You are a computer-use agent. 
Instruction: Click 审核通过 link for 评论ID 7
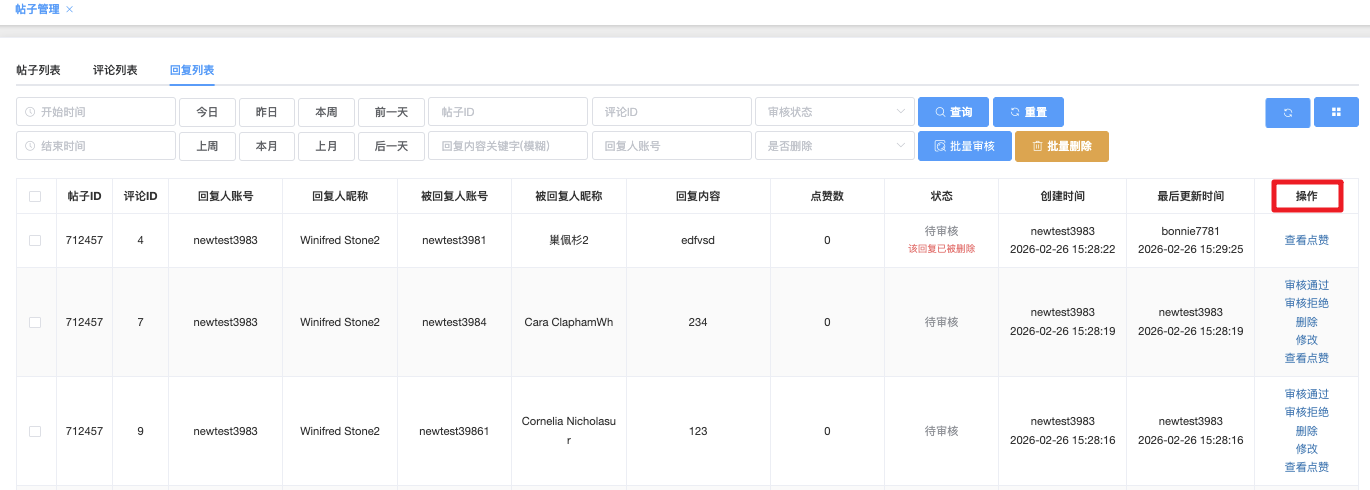(1306, 286)
